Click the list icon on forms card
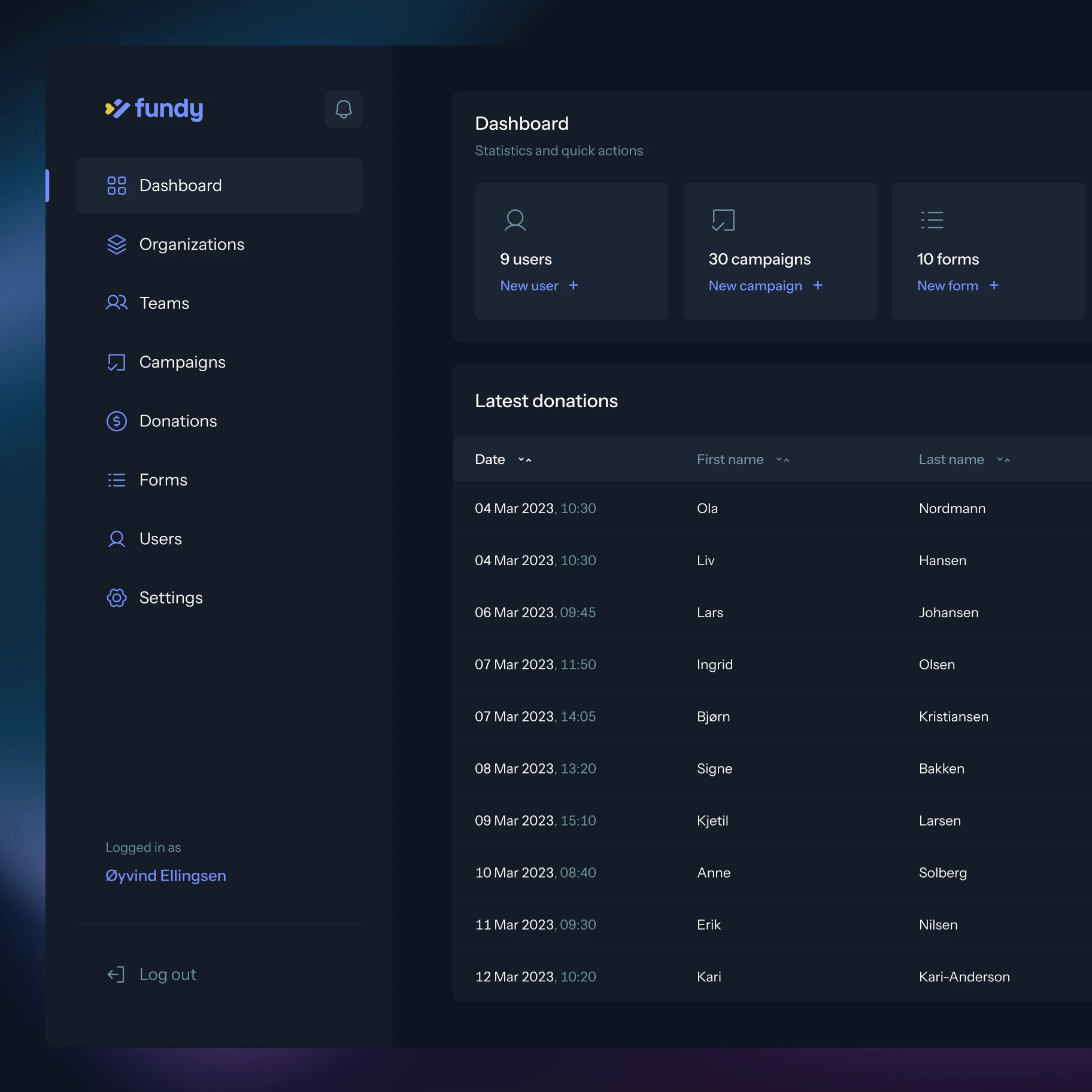Viewport: 1092px width, 1092px height. tap(932, 220)
